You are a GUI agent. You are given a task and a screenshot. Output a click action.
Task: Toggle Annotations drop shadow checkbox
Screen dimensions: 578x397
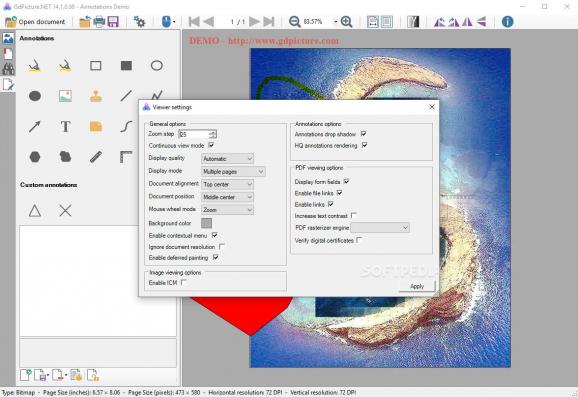click(x=363, y=133)
